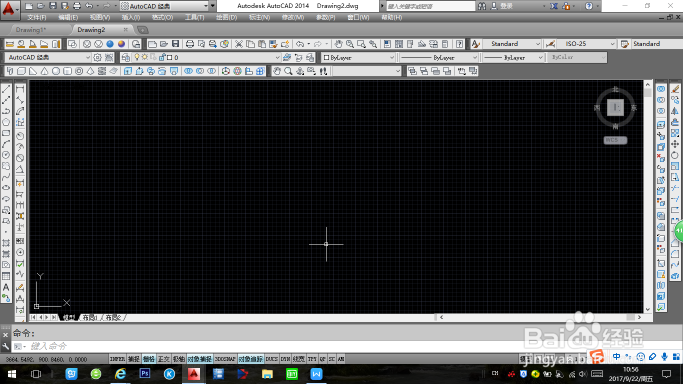Open the WCS dropdown under ViewCube
This screenshot has height=384, width=683.
[615, 140]
